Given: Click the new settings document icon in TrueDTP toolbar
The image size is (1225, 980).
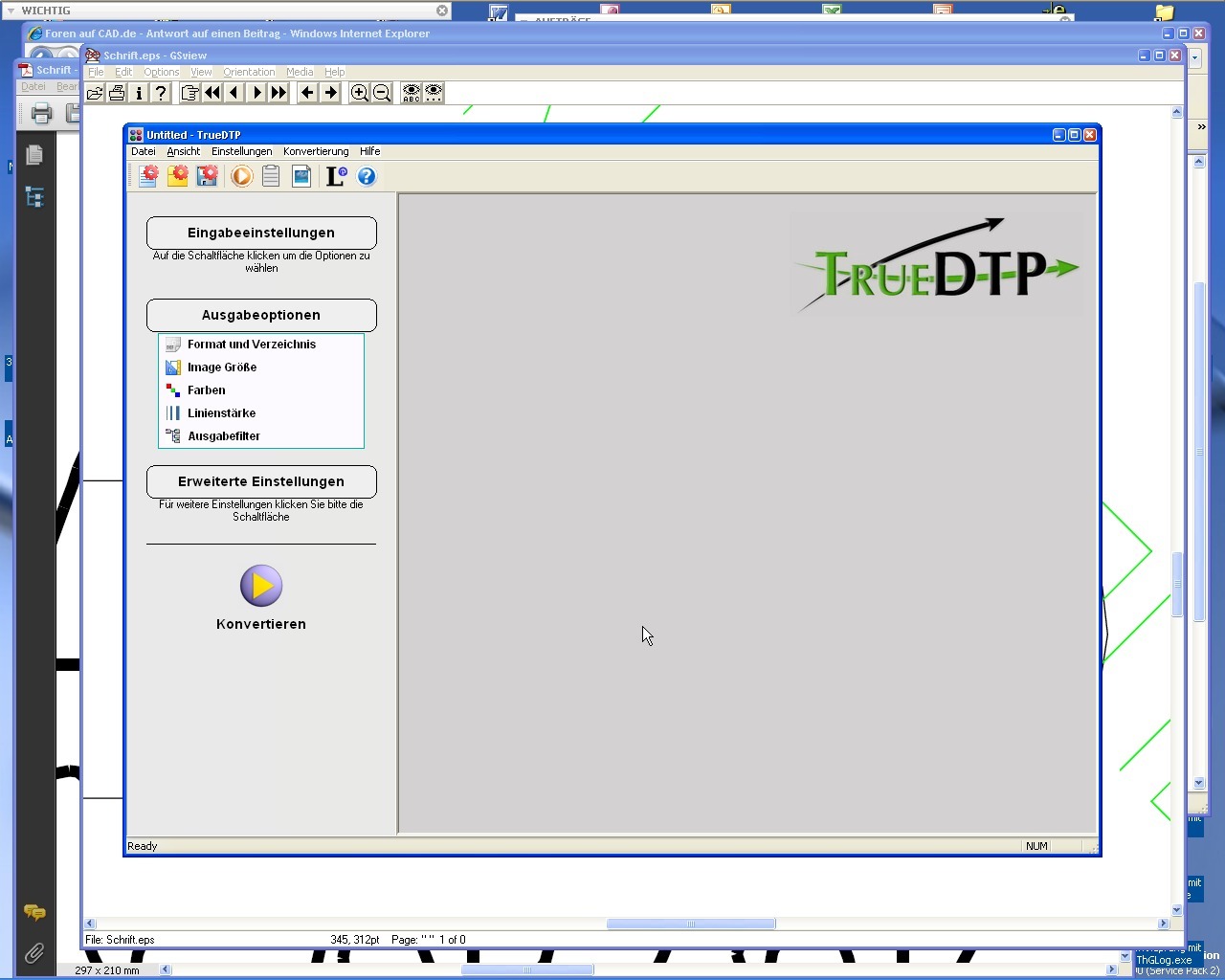Looking at the screenshot, I should tap(148, 176).
